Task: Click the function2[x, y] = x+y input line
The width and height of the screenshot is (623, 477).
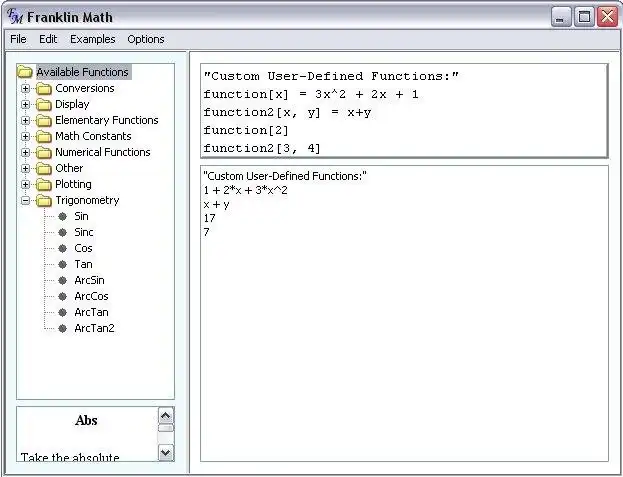Action: pyautogui.click(x=287, y=113)
